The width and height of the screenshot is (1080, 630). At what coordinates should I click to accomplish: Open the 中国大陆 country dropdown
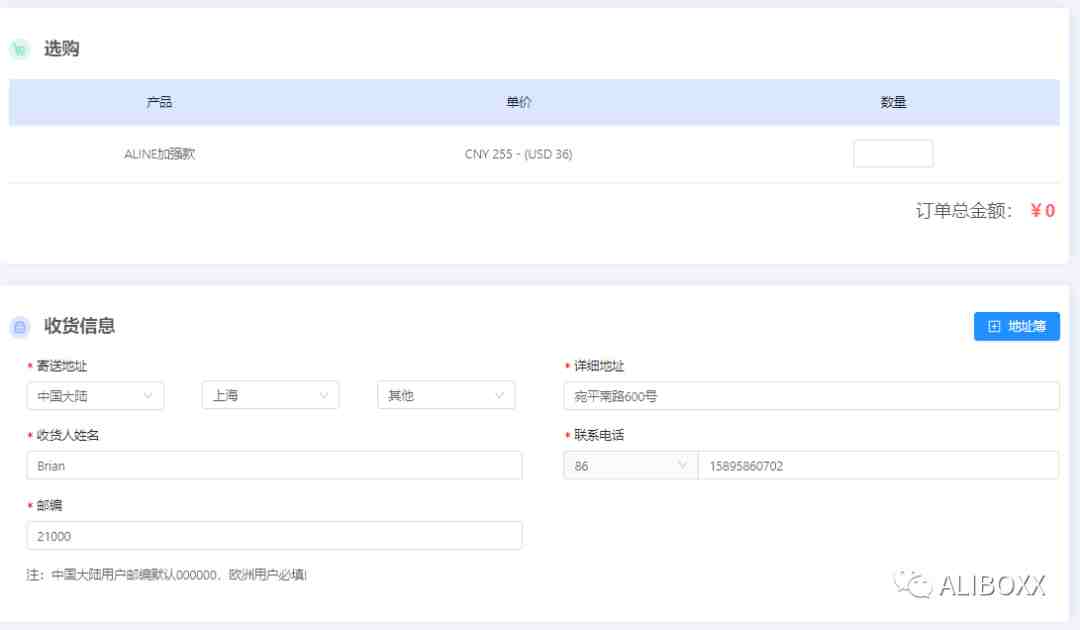pyautogui.click(x=95, y=396)
